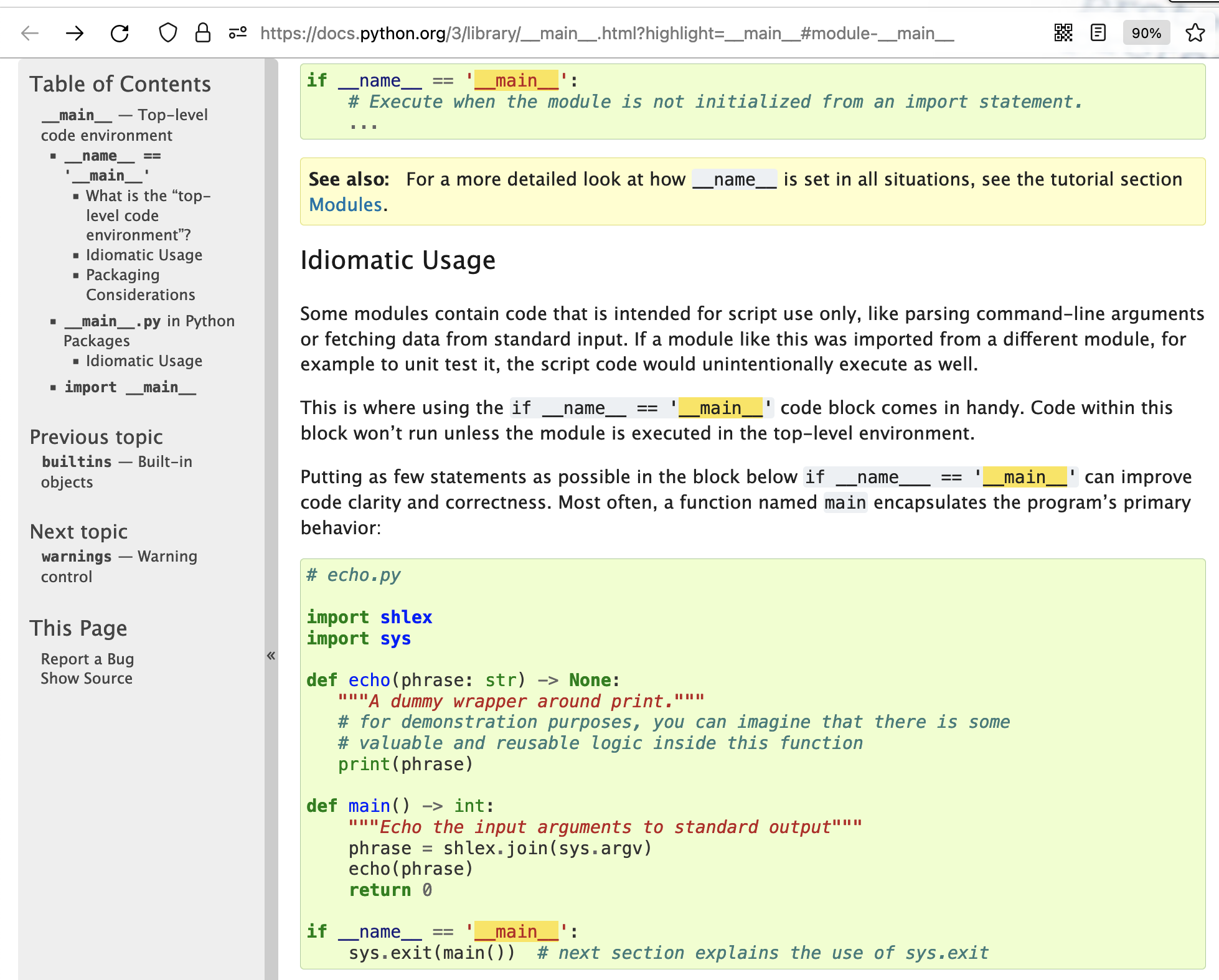Open '__main__ — Top-level code environment' link
Viewport: 1219px width, 980px height.
124,125
